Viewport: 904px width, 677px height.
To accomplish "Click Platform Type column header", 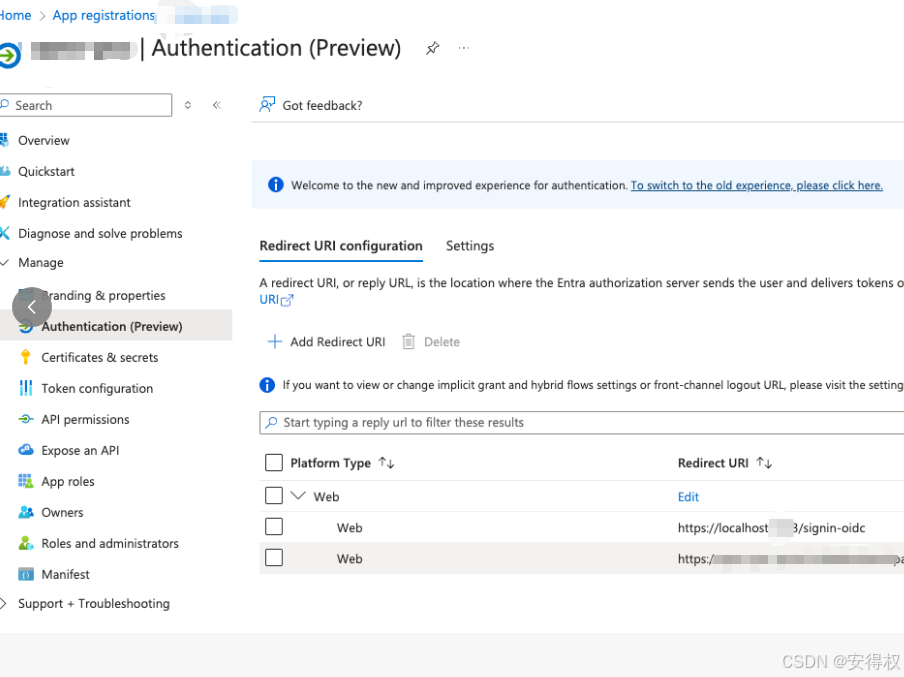I will (x=330, y=463).
